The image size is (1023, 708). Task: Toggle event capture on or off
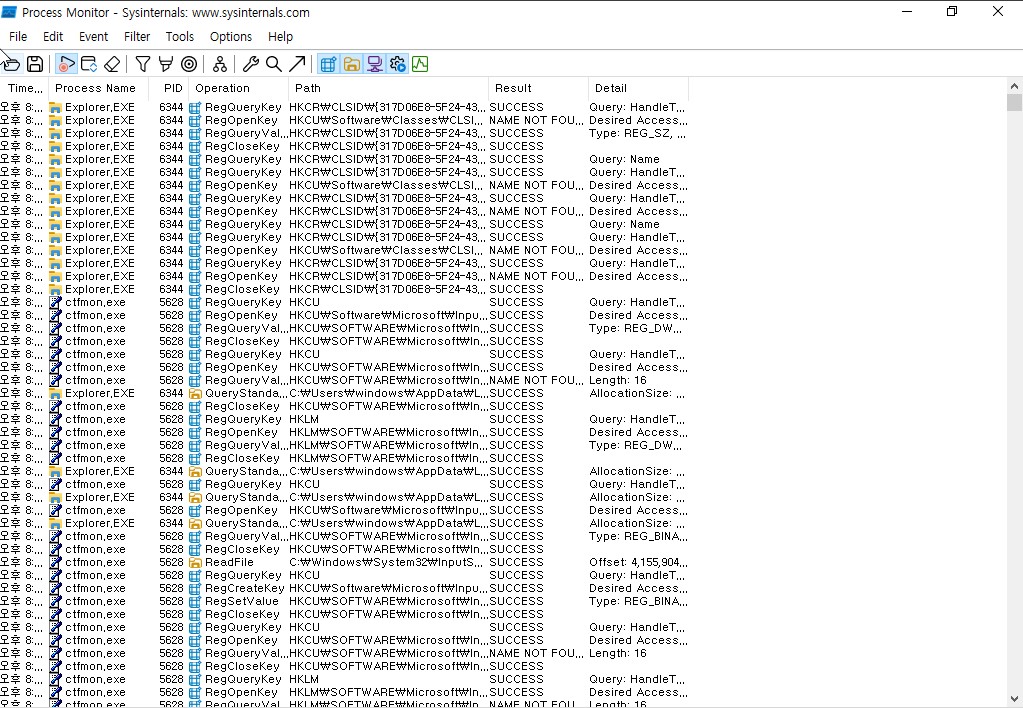66,64
